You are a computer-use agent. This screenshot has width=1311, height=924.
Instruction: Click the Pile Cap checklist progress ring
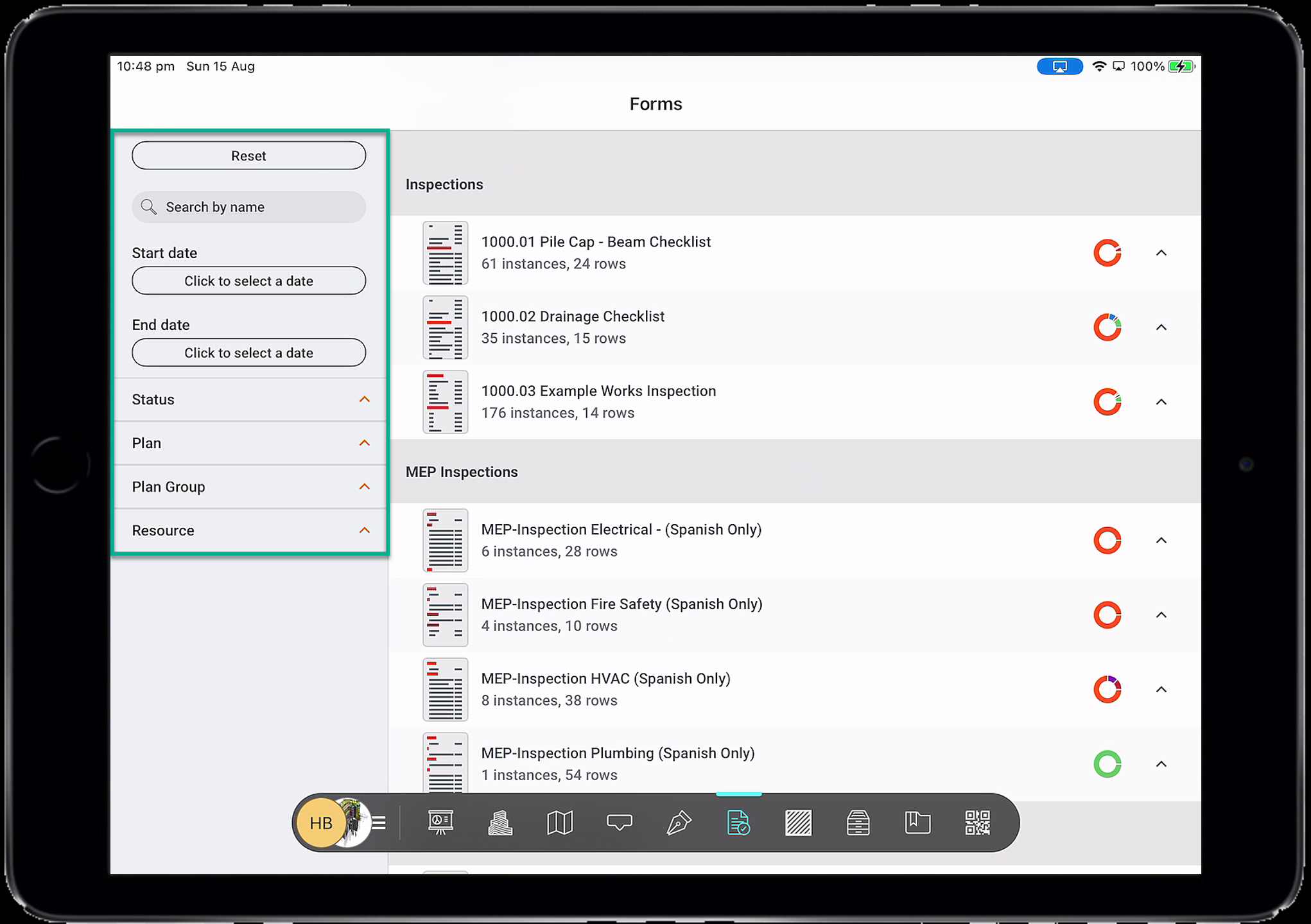pyautogui.click(x=1107, y=253)
